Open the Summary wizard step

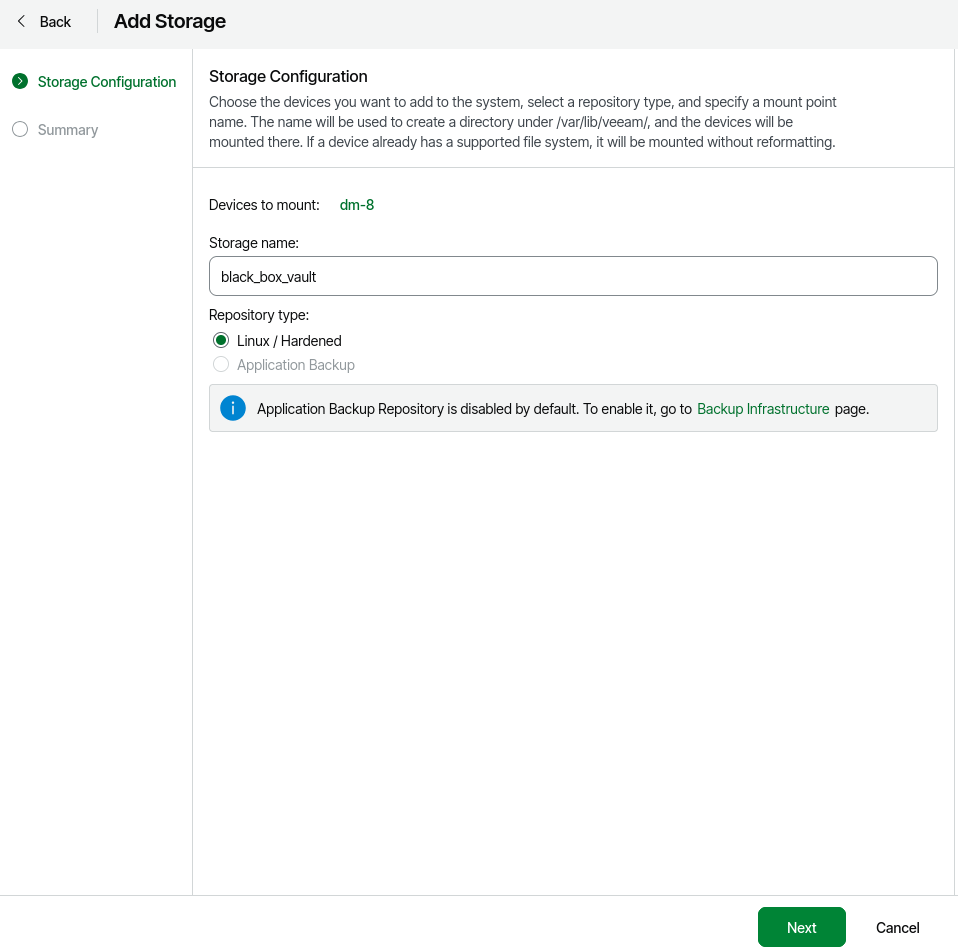coord(55,130)
